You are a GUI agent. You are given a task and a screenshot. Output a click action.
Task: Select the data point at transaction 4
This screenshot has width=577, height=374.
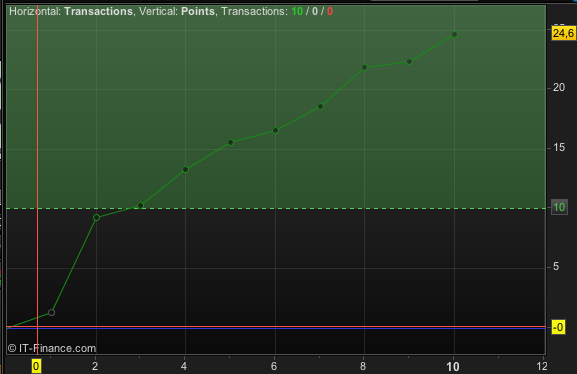tap(185, 169)
